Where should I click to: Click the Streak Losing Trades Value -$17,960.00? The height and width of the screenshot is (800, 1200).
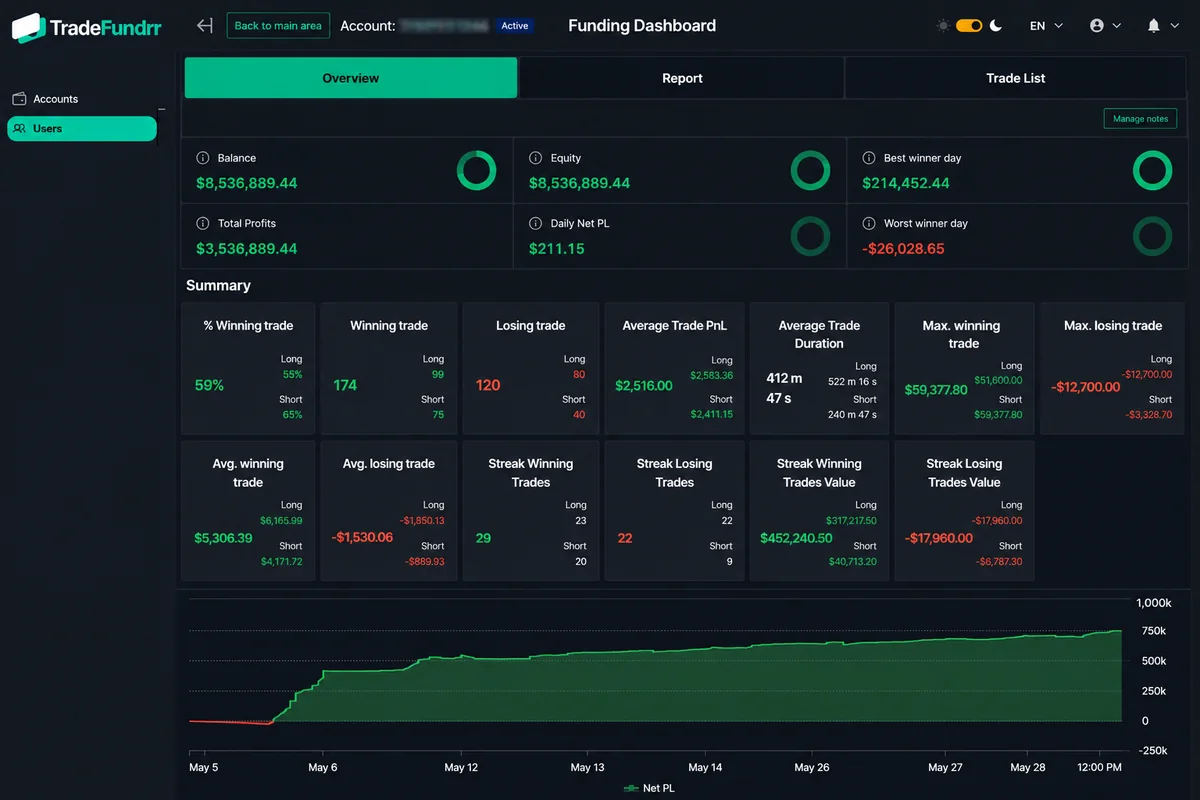pos(939,538)
